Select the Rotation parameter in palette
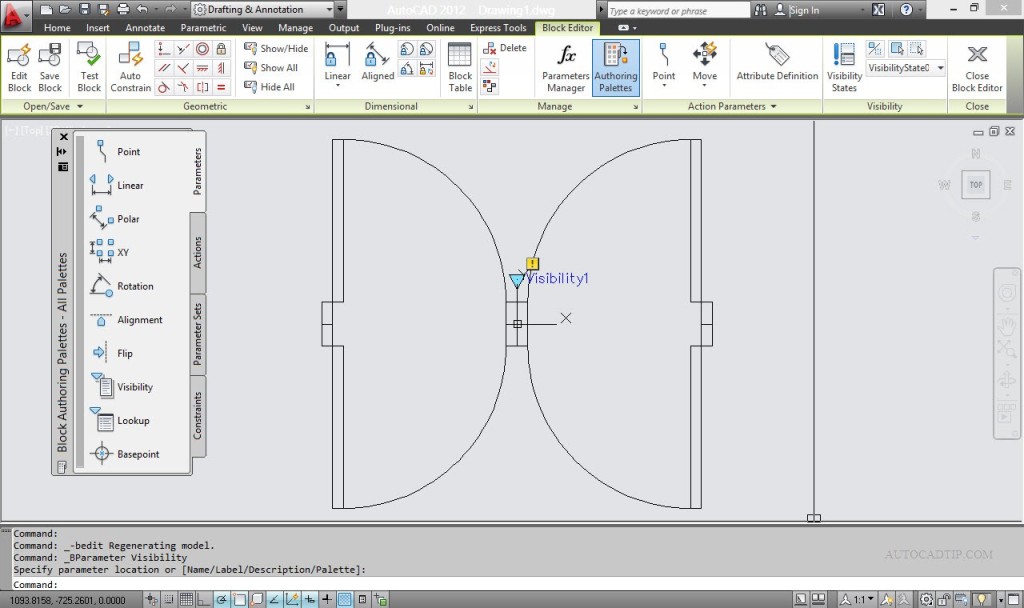The image size is (1024, 608). tap(123, 286)
